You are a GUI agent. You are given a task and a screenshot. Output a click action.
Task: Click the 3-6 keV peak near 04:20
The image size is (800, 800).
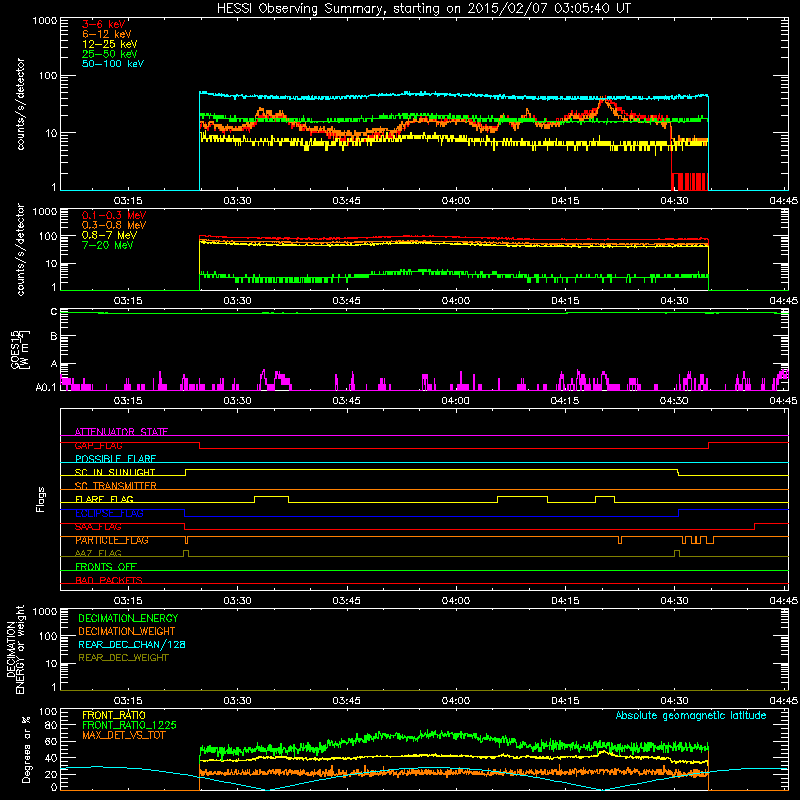click(x=605, y=99)
